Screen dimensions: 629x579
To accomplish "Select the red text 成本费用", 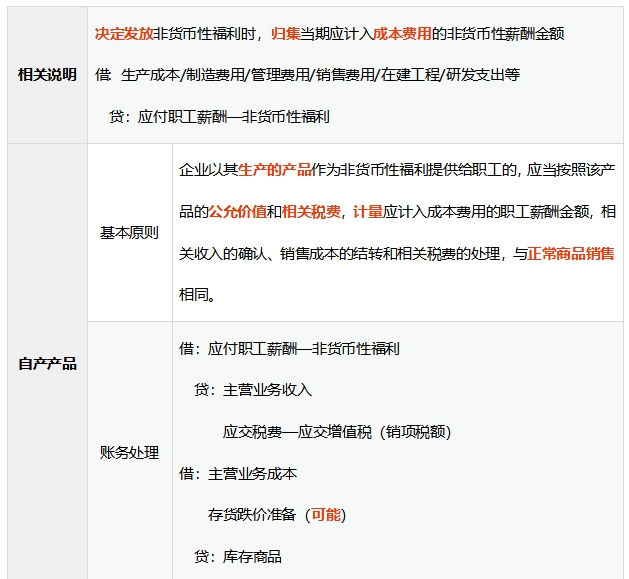I will [402, 33].
